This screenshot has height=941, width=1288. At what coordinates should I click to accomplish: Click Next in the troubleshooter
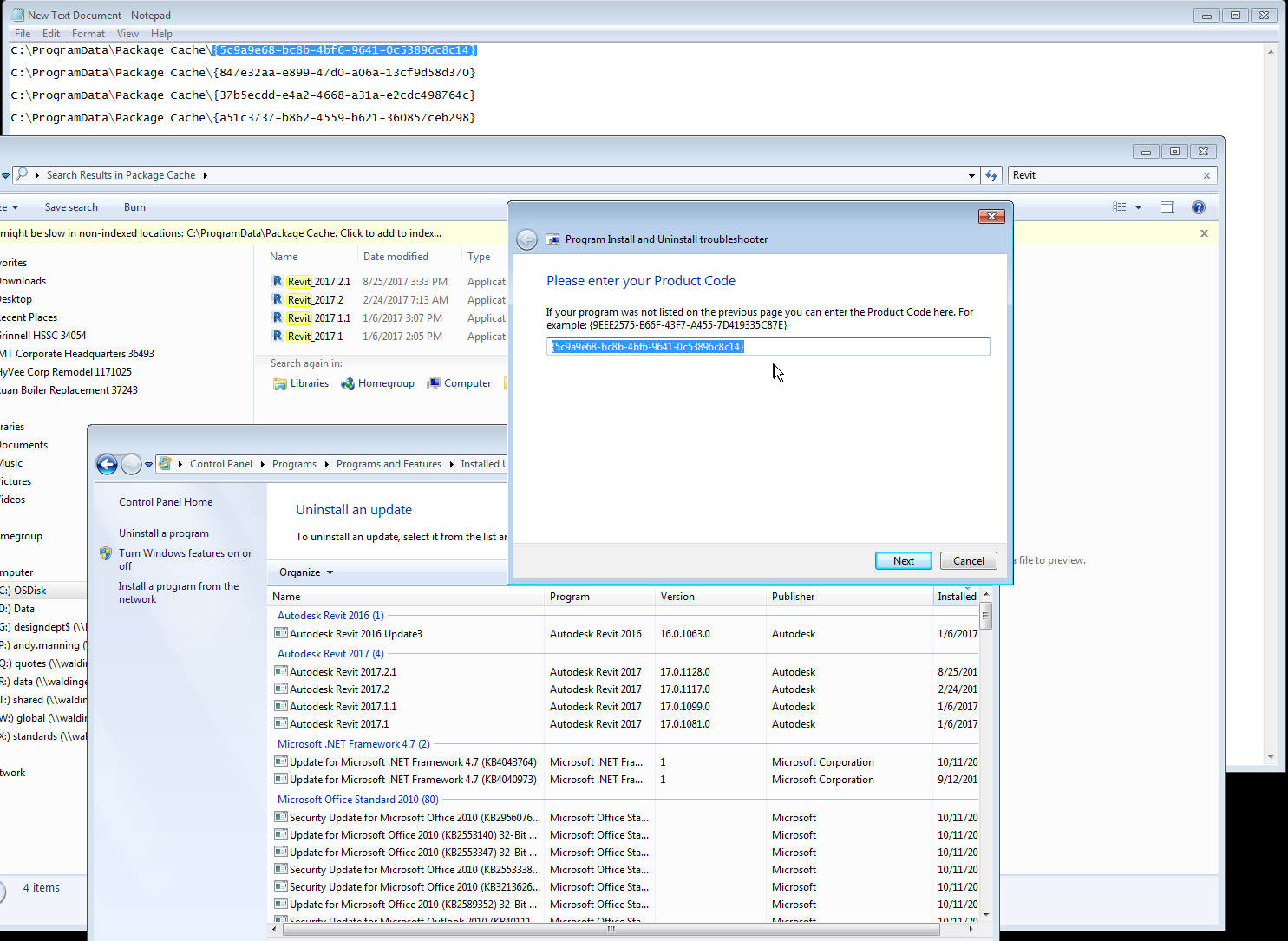click(903, 560)
